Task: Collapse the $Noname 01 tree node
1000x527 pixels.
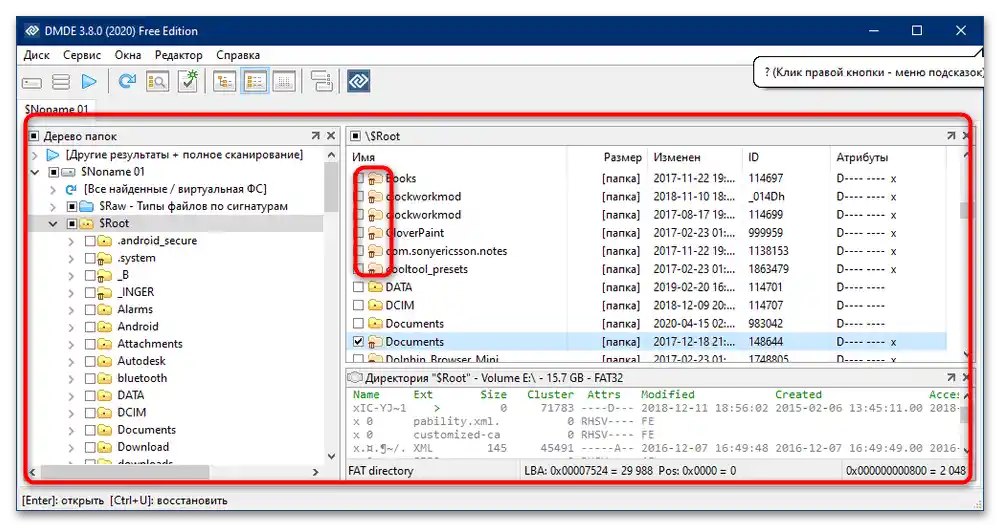Action: tap(35, 172)
